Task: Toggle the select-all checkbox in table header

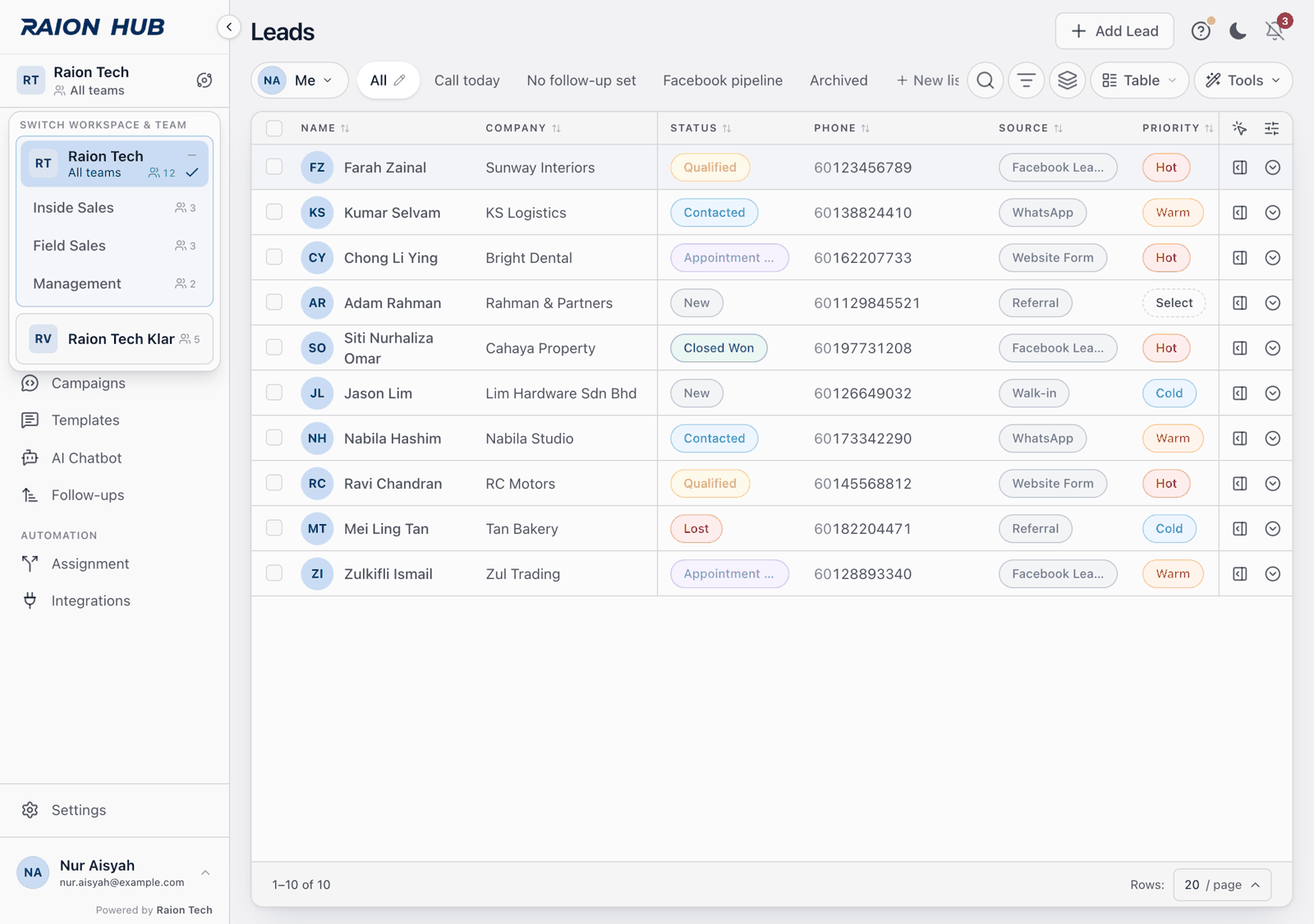Action: pos(274,128)
